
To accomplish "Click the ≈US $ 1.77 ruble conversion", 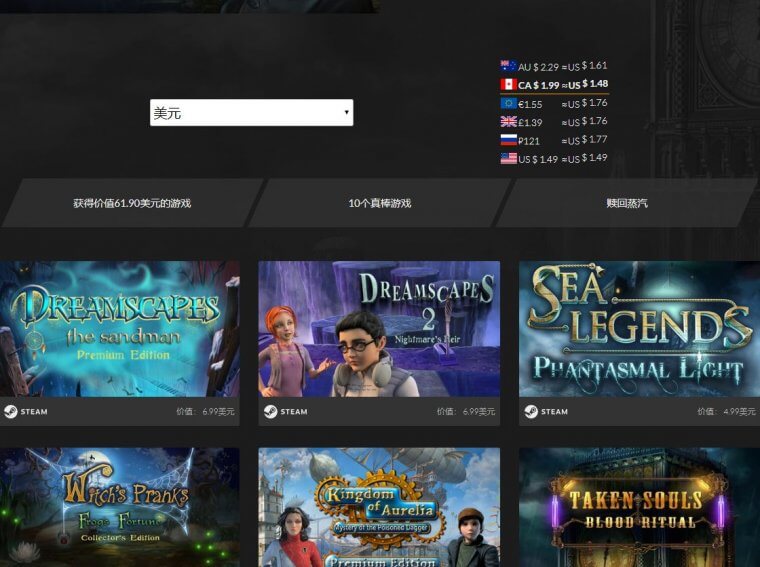I will 585,140.
